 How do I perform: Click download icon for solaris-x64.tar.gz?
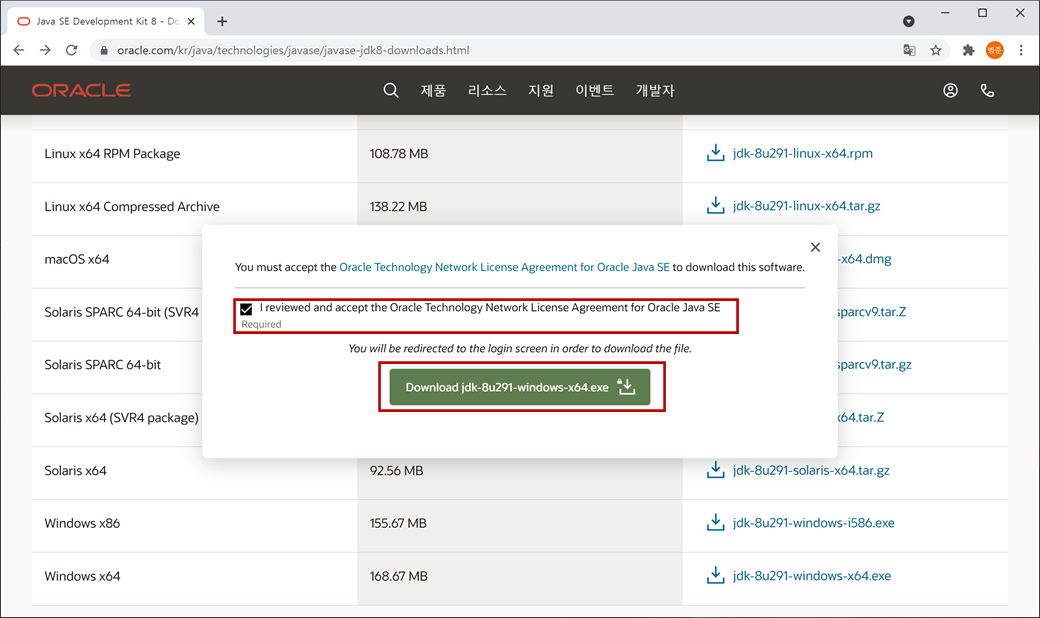click(x=716, y=470)
